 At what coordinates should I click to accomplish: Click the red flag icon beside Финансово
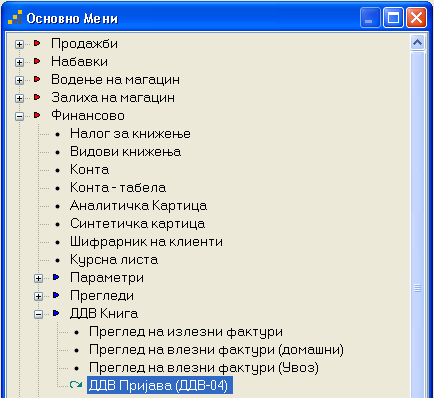37,115
